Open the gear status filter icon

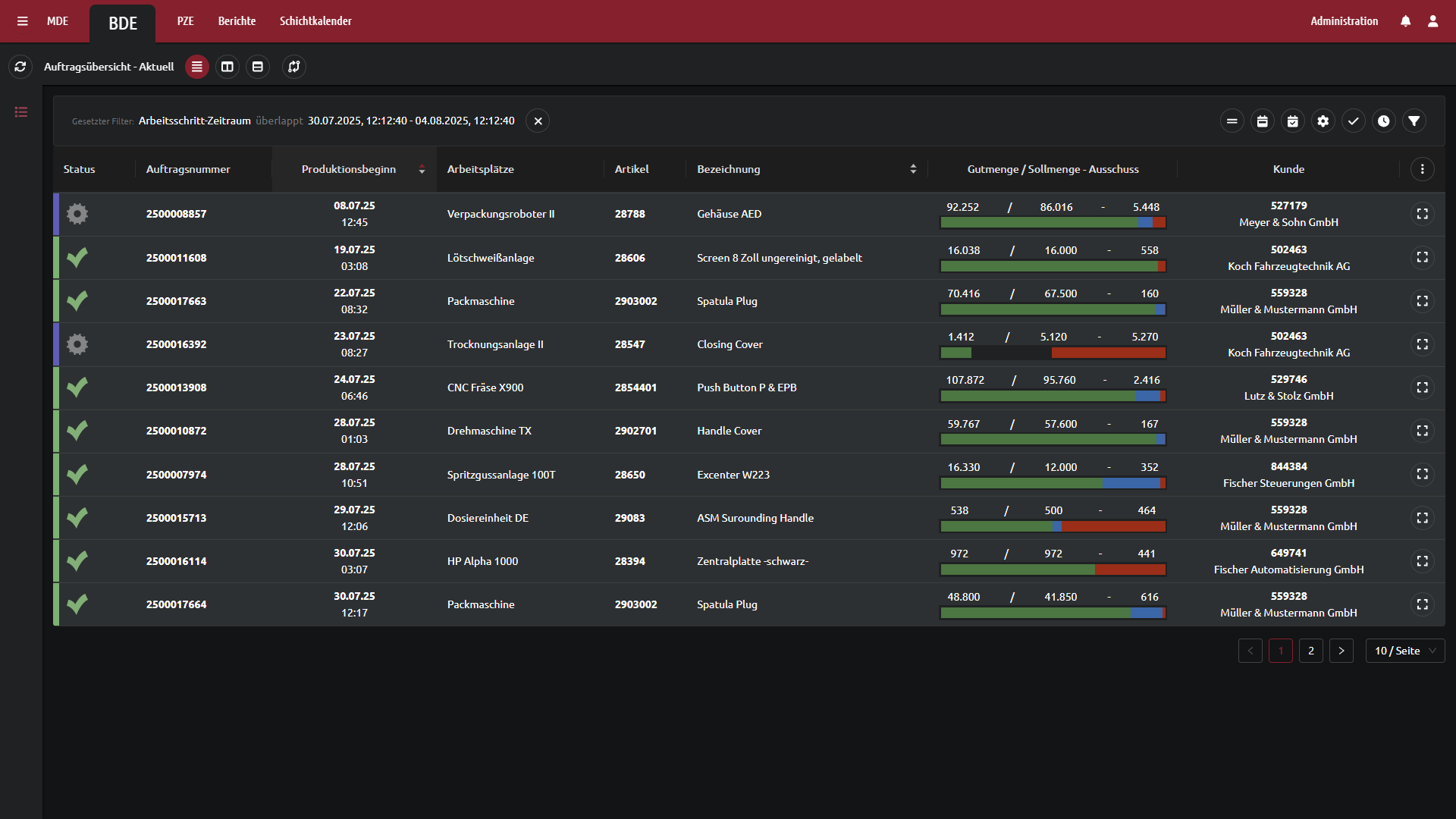click(x=1323, y=121)
